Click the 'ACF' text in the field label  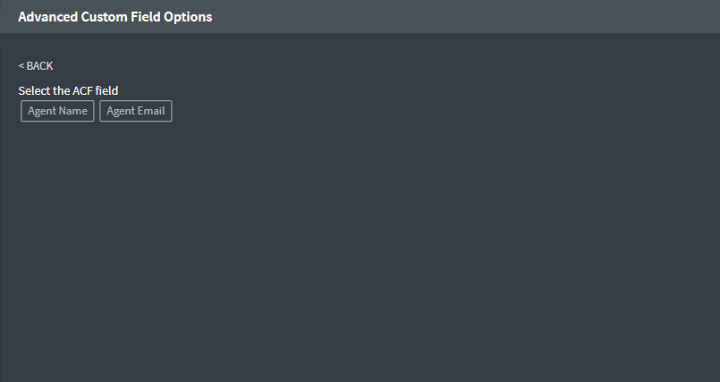point(83,90)
